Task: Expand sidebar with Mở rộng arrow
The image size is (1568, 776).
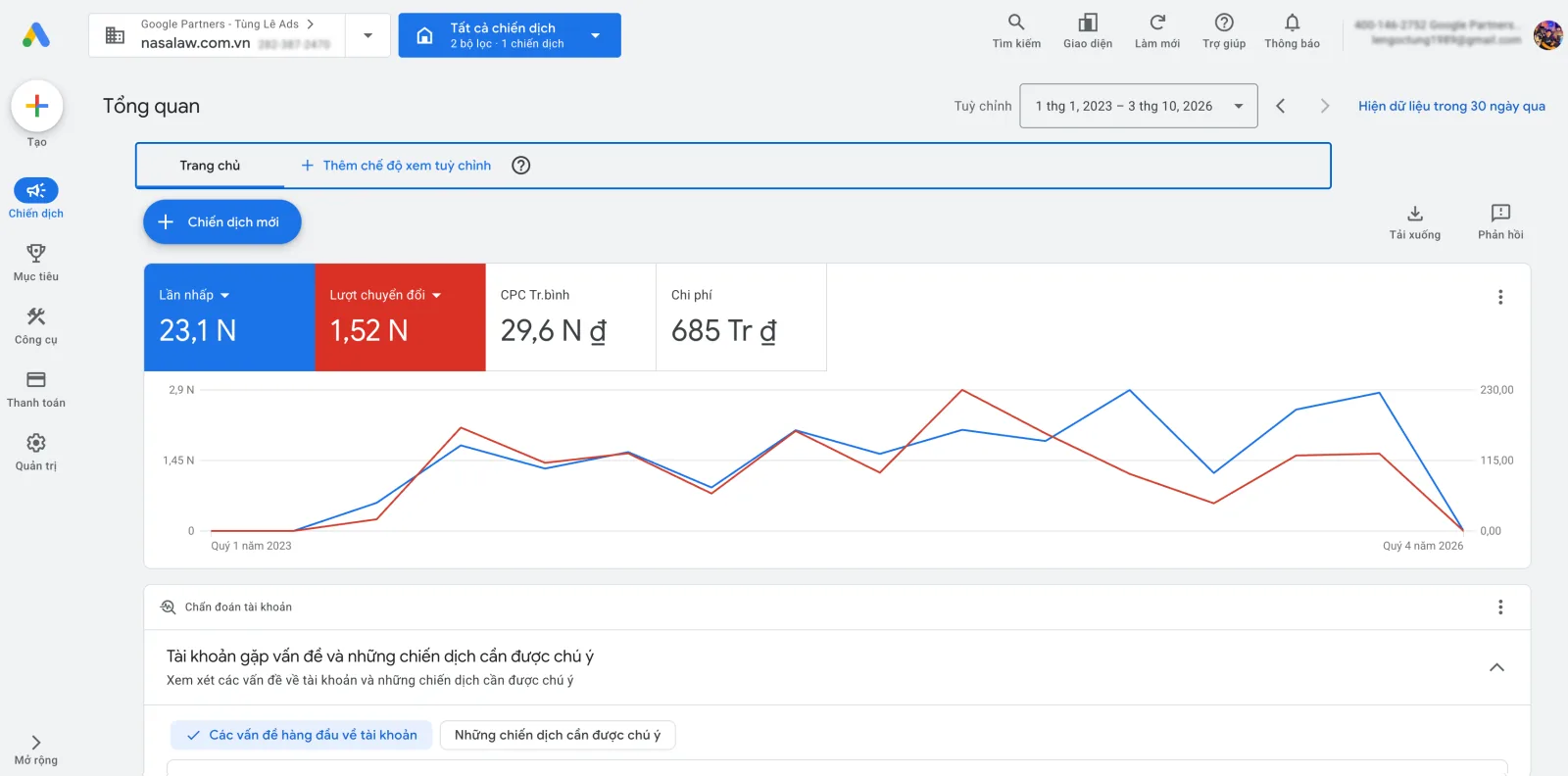Action: [36, 750]
